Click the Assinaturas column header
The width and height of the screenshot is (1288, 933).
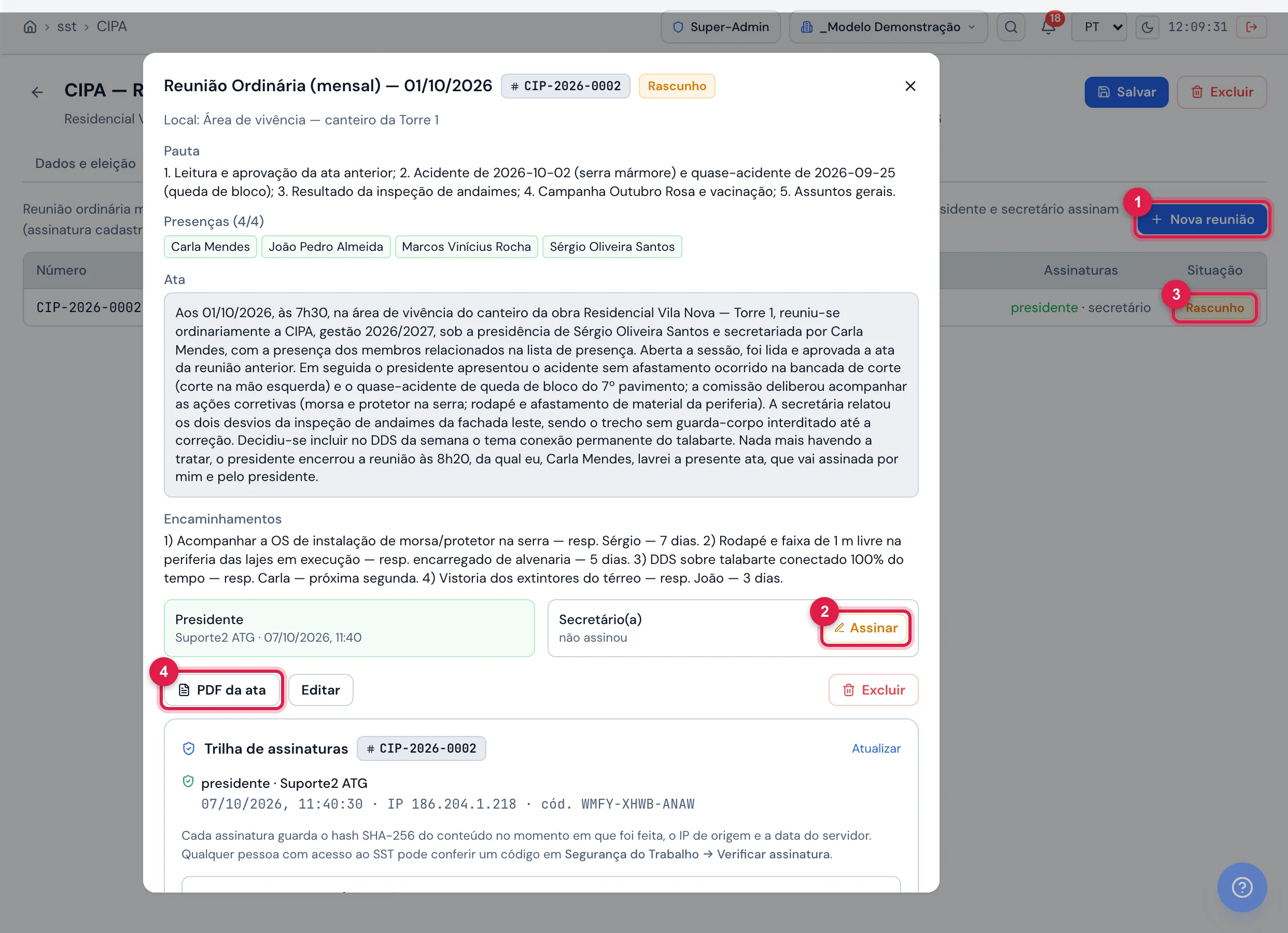pyautogui.click(x=1080, y=270)
